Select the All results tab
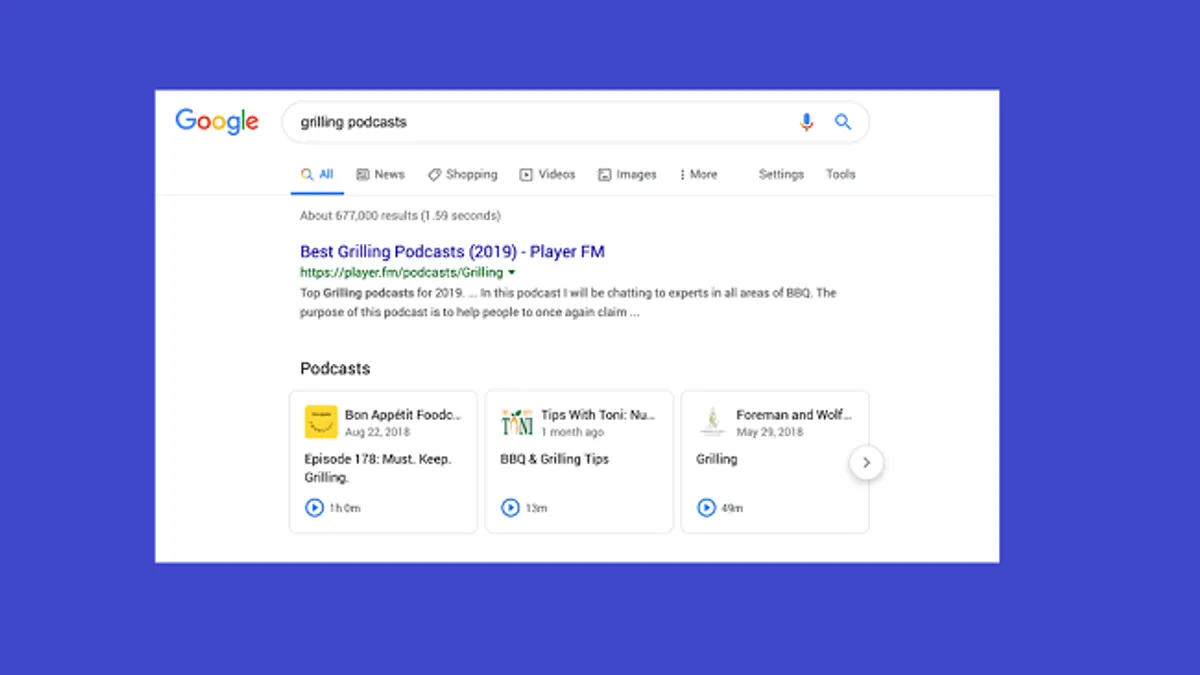 click(x=318, y=174)
